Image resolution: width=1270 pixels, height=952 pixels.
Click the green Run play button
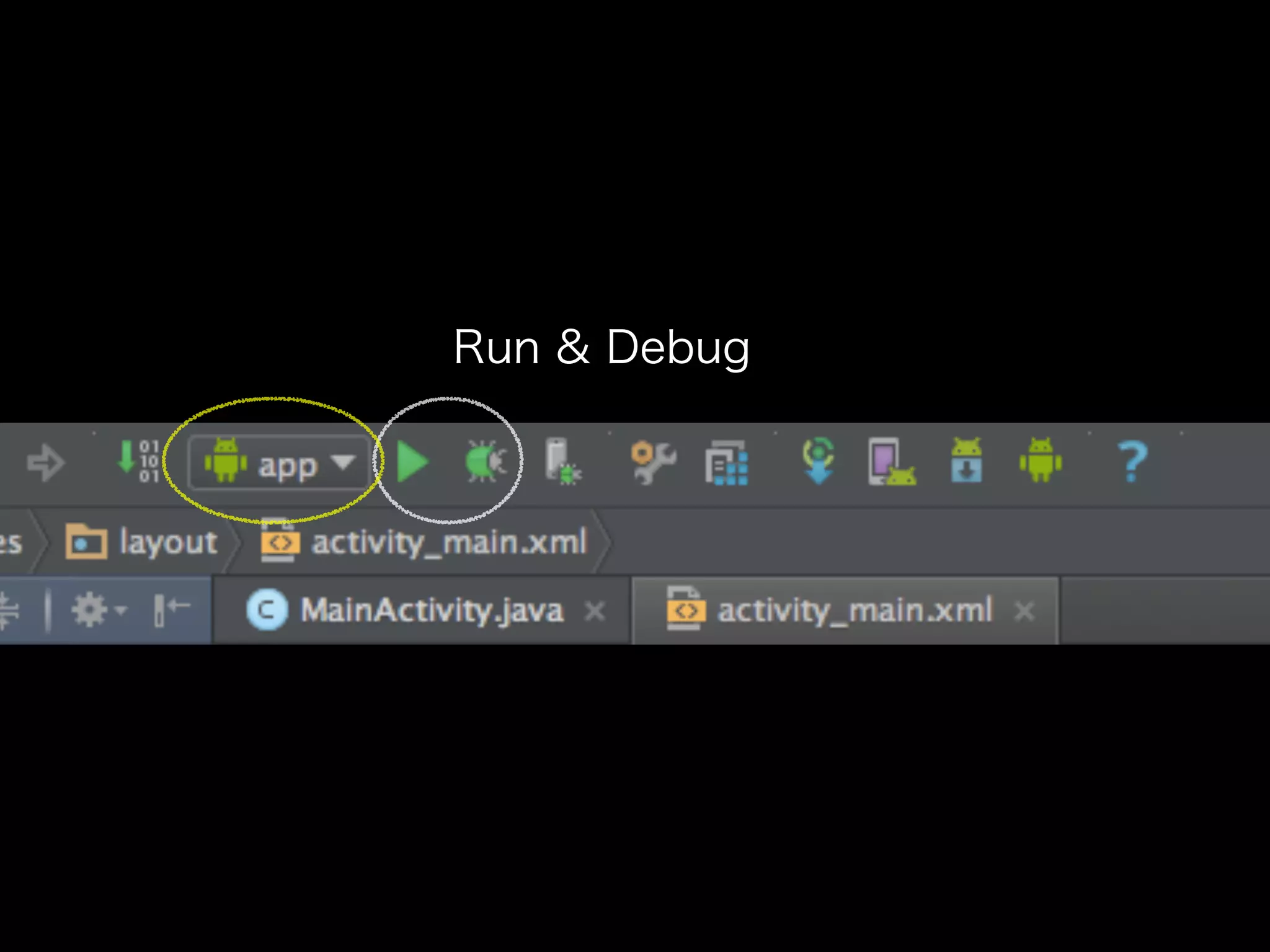click(412, 462)
